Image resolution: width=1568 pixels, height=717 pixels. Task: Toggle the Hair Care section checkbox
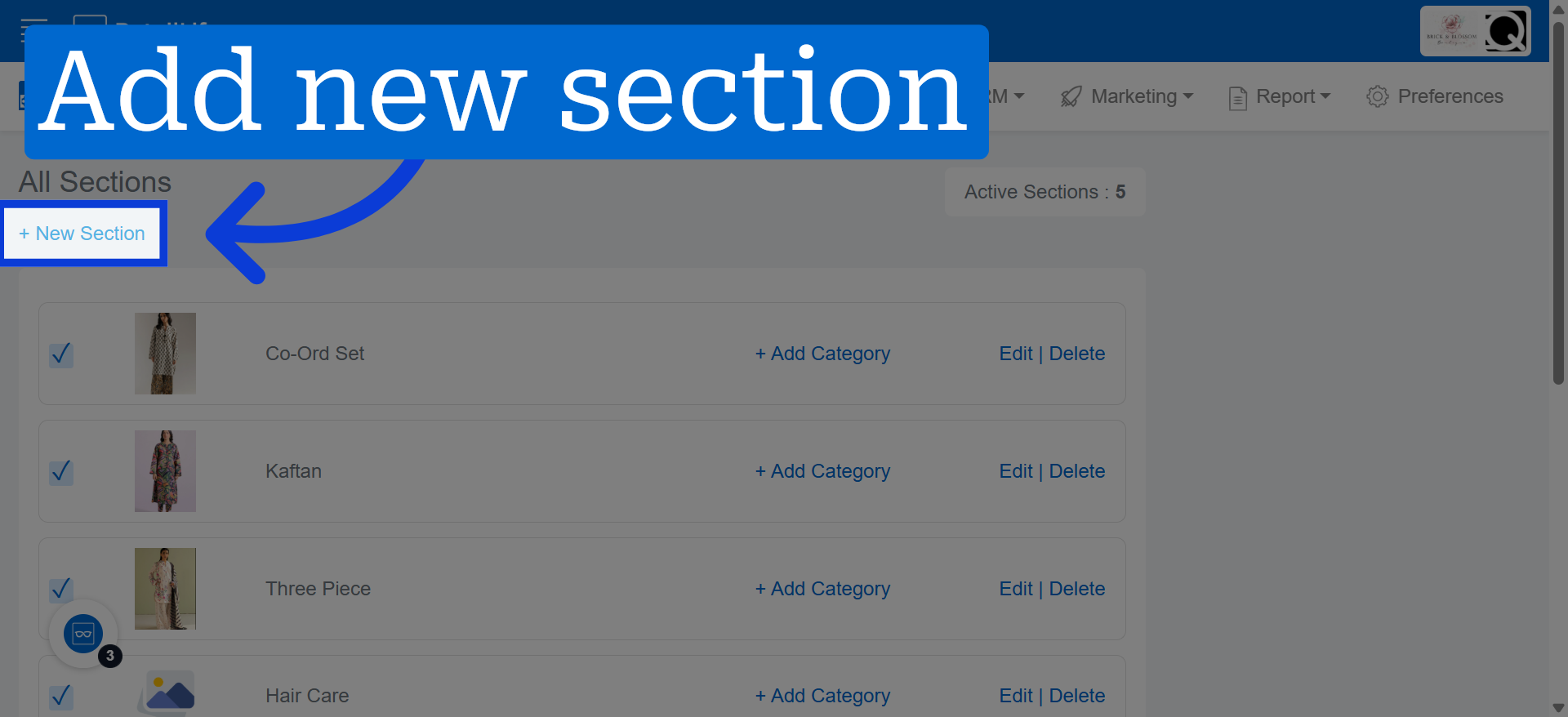click(x=61, y=697)
